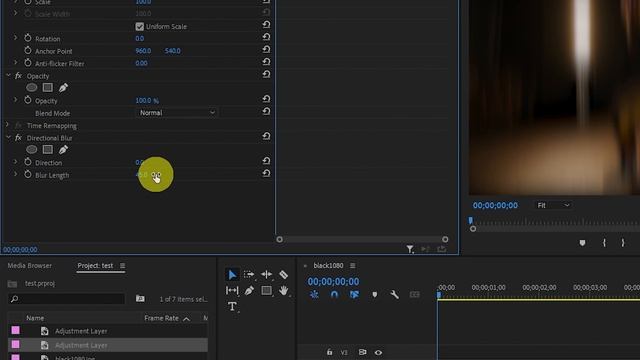The height and width of the screenshot is (360, 640).
Task: Create rectangle mask under Opacity
Action: tap(48, 88)
